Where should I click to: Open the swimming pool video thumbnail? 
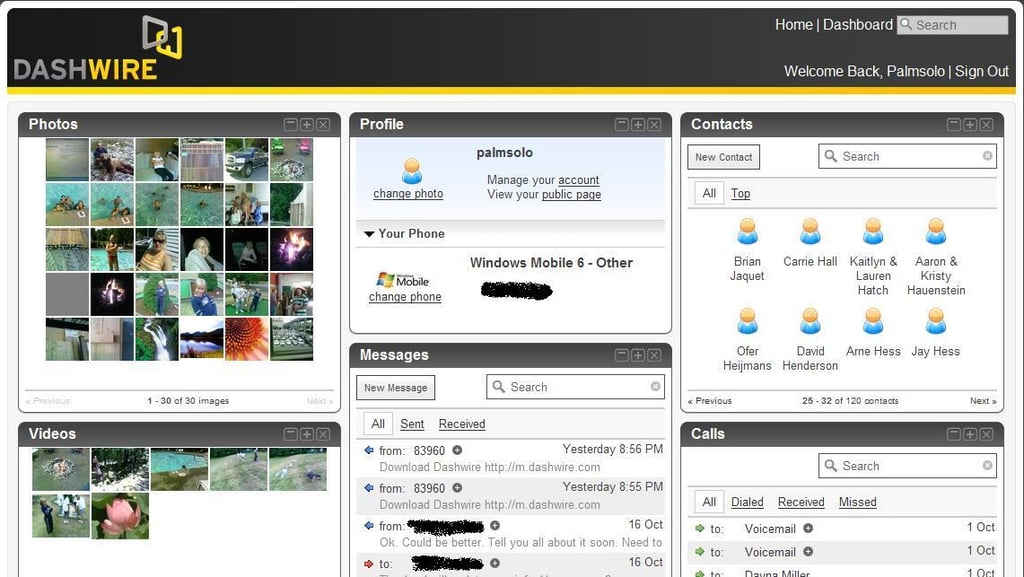coord(180,469)
